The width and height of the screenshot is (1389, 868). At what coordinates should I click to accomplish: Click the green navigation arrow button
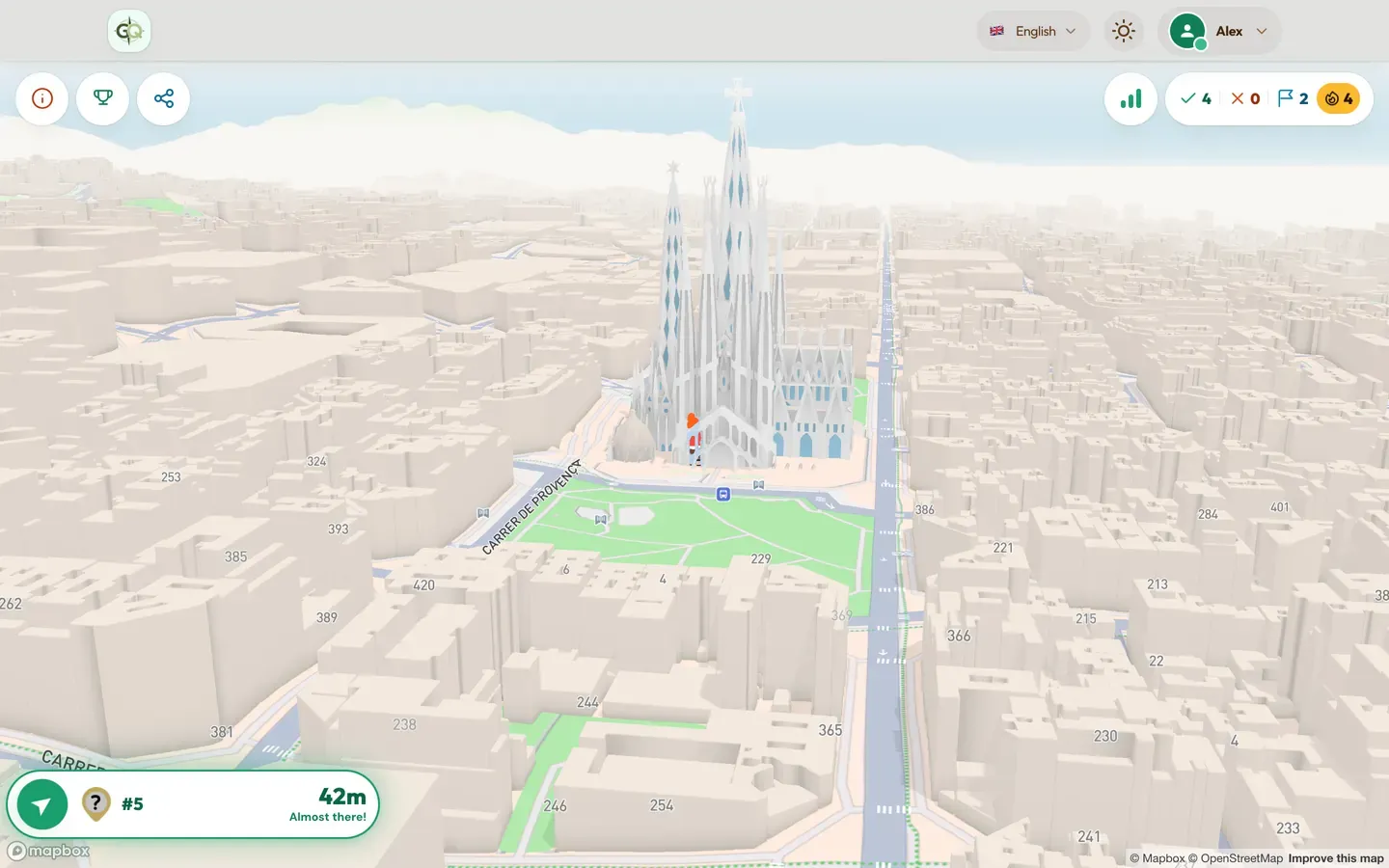(42, 804)
